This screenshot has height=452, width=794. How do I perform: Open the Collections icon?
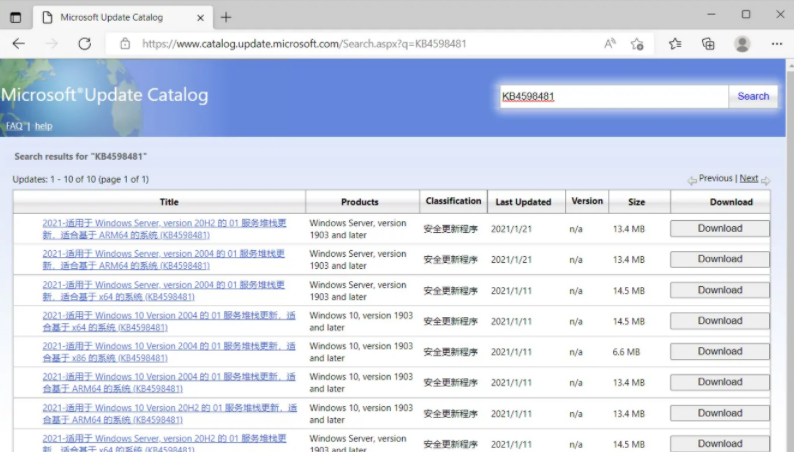click(708, 44)
